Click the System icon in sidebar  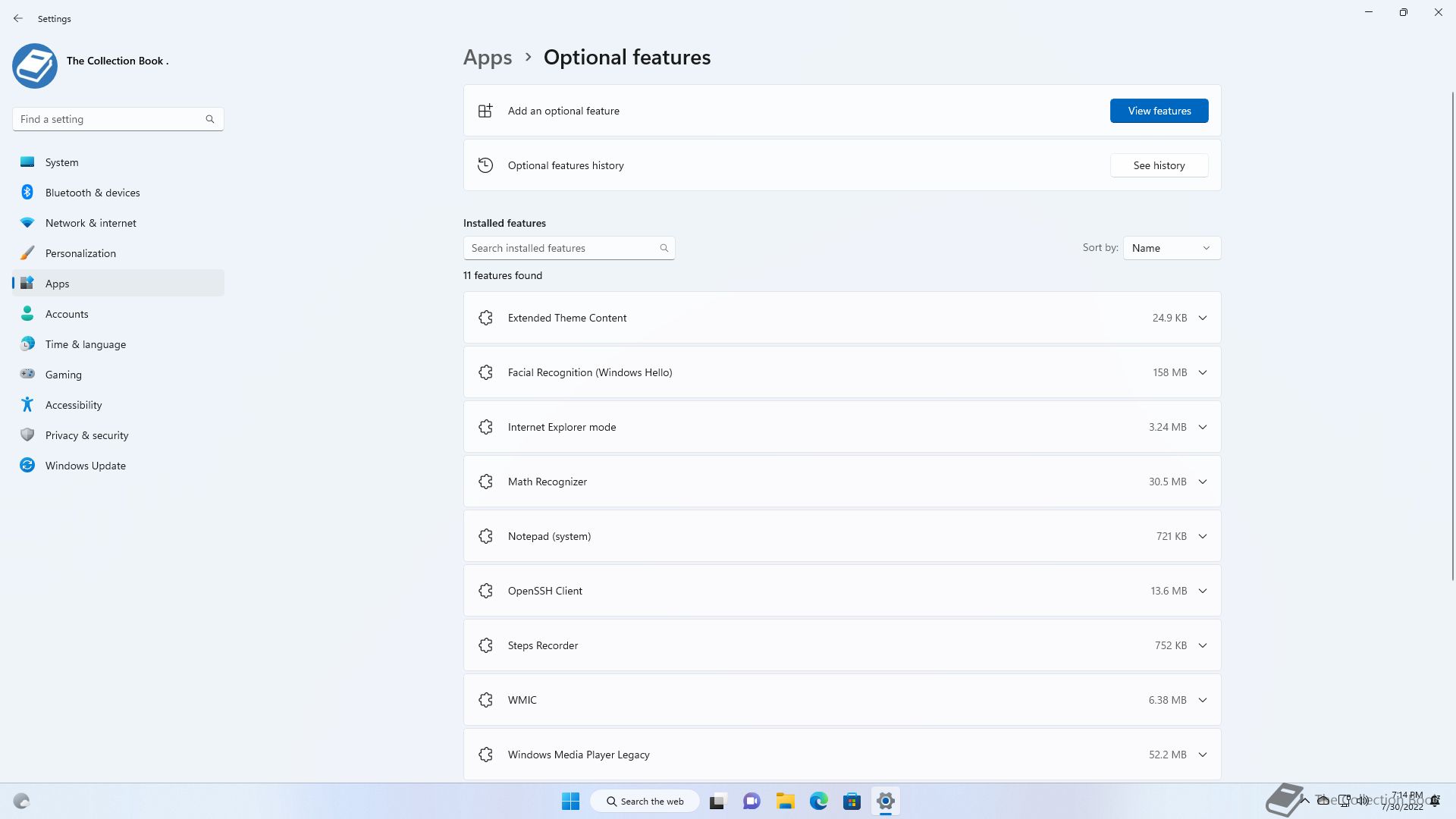pos(27,162)
